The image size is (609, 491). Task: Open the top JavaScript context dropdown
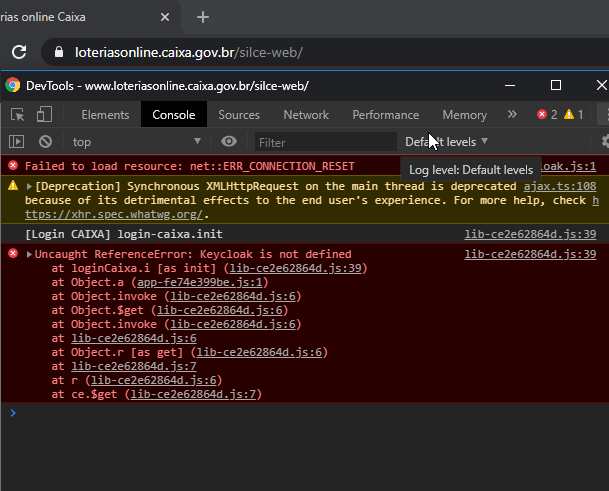[137, 142]
